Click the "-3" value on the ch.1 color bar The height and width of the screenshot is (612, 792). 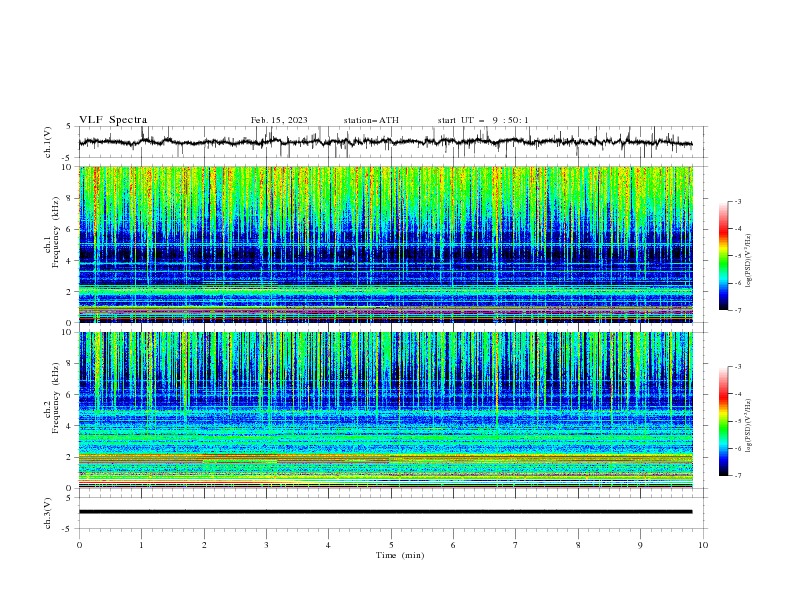coord(738,201)
